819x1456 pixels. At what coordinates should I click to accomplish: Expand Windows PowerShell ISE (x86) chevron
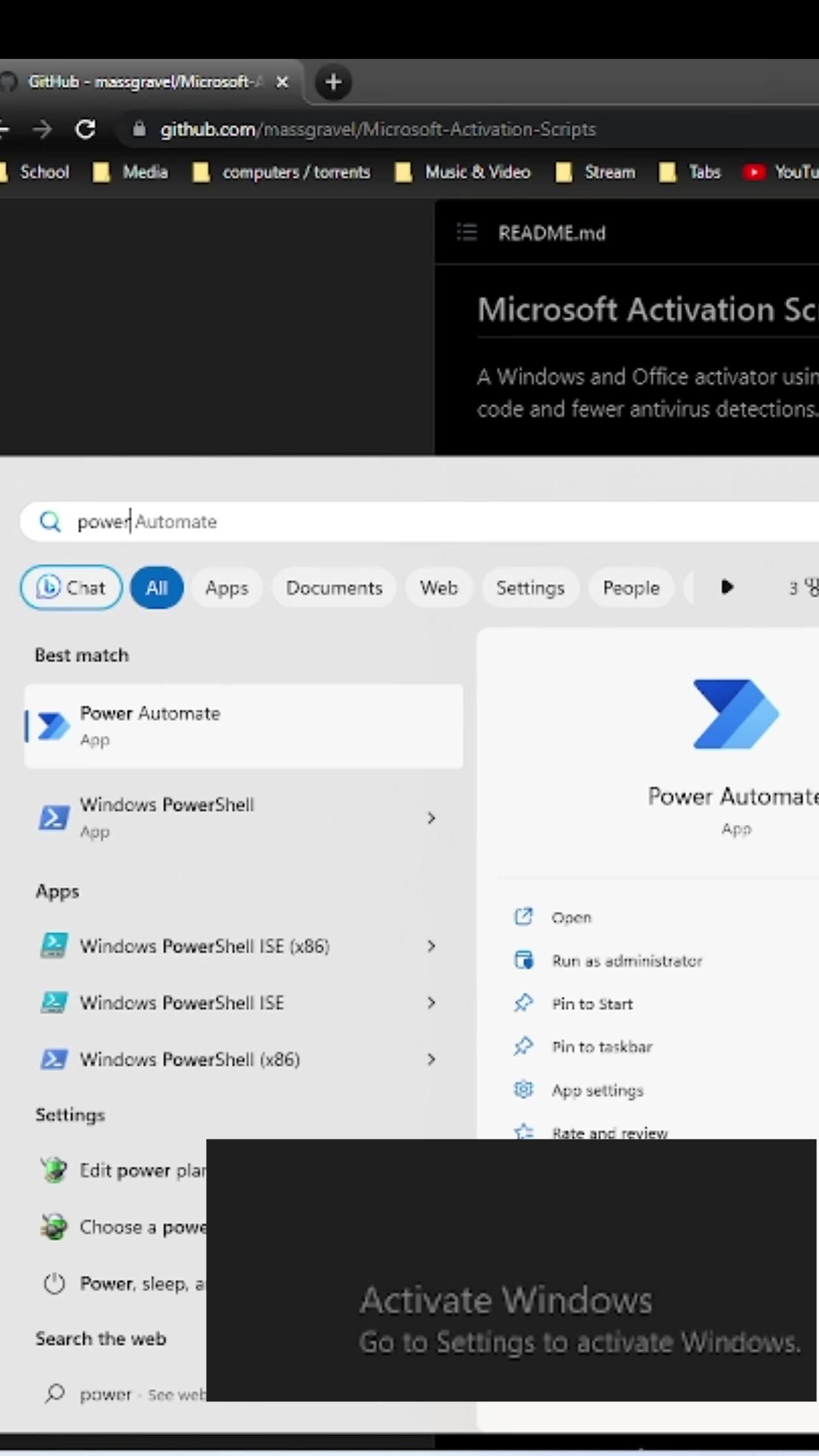[x=431, y=946]
